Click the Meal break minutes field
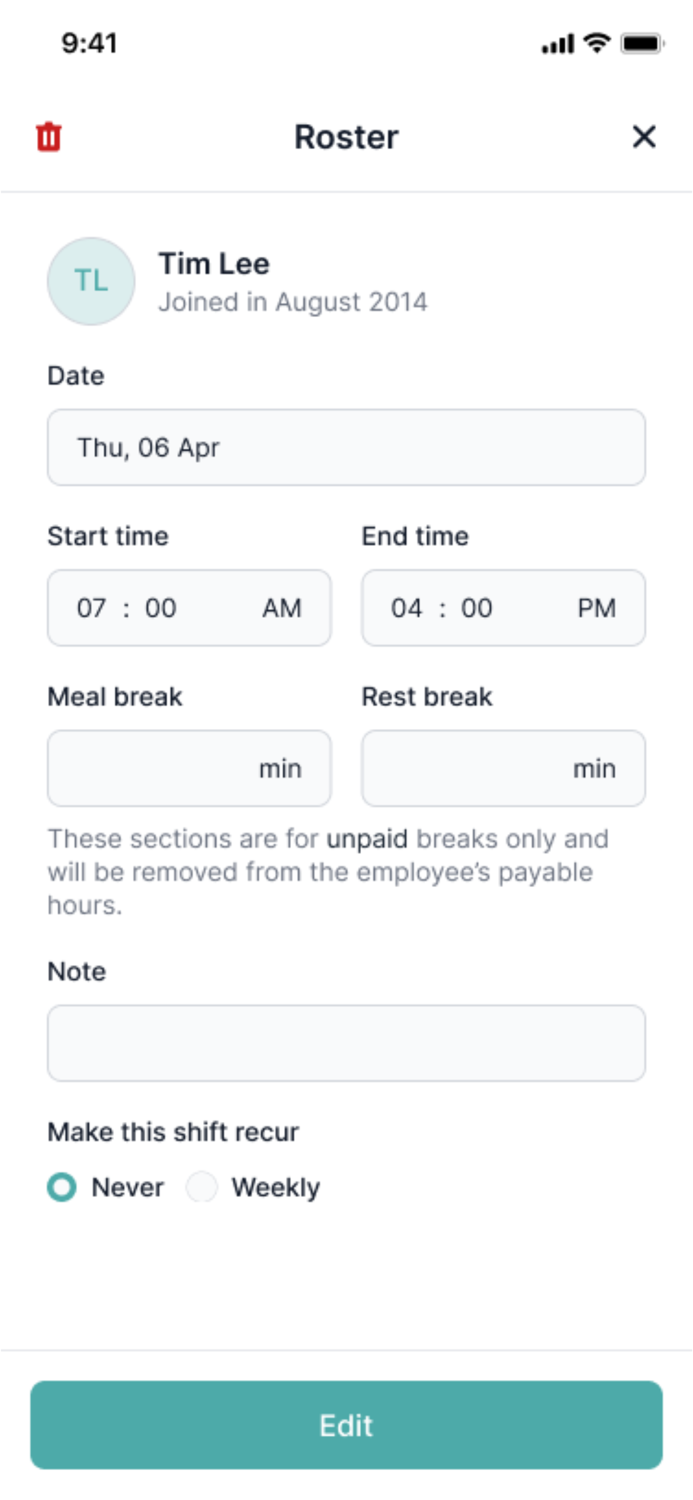Image resolution: width=693 pixels, height=1500 pixels. [x=188, y=768]
